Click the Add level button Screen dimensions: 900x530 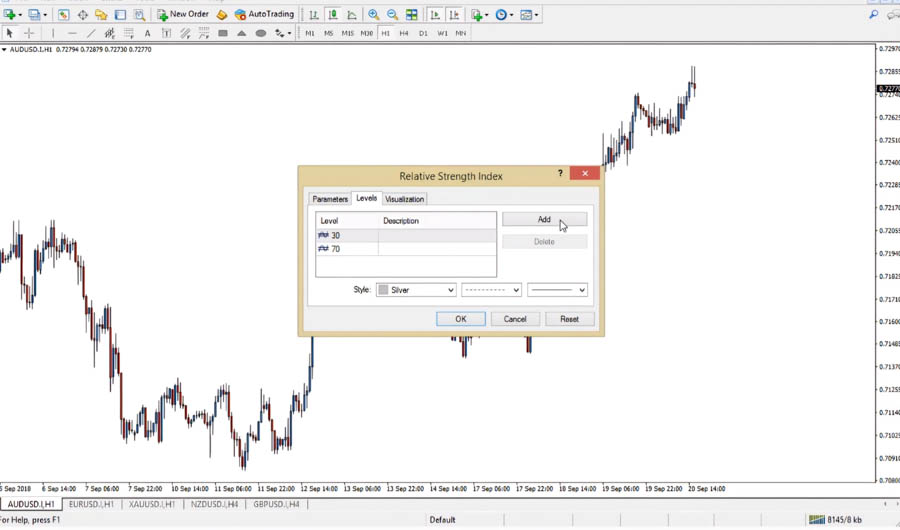coord(544,219)
